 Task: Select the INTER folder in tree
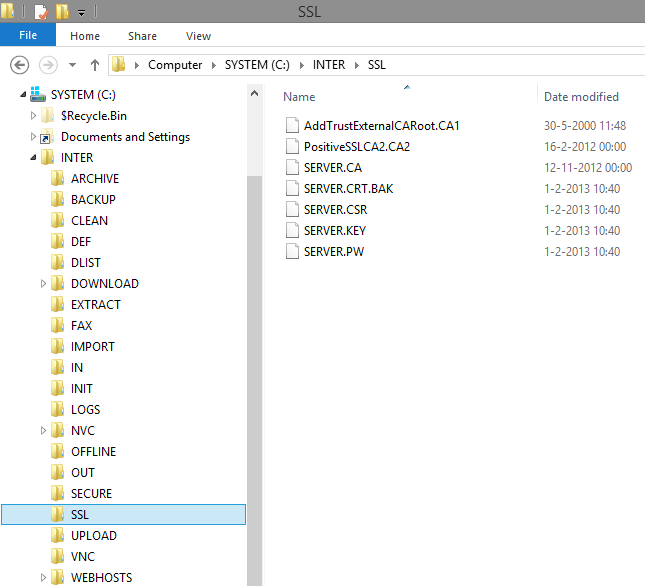[x=77, y=158]
